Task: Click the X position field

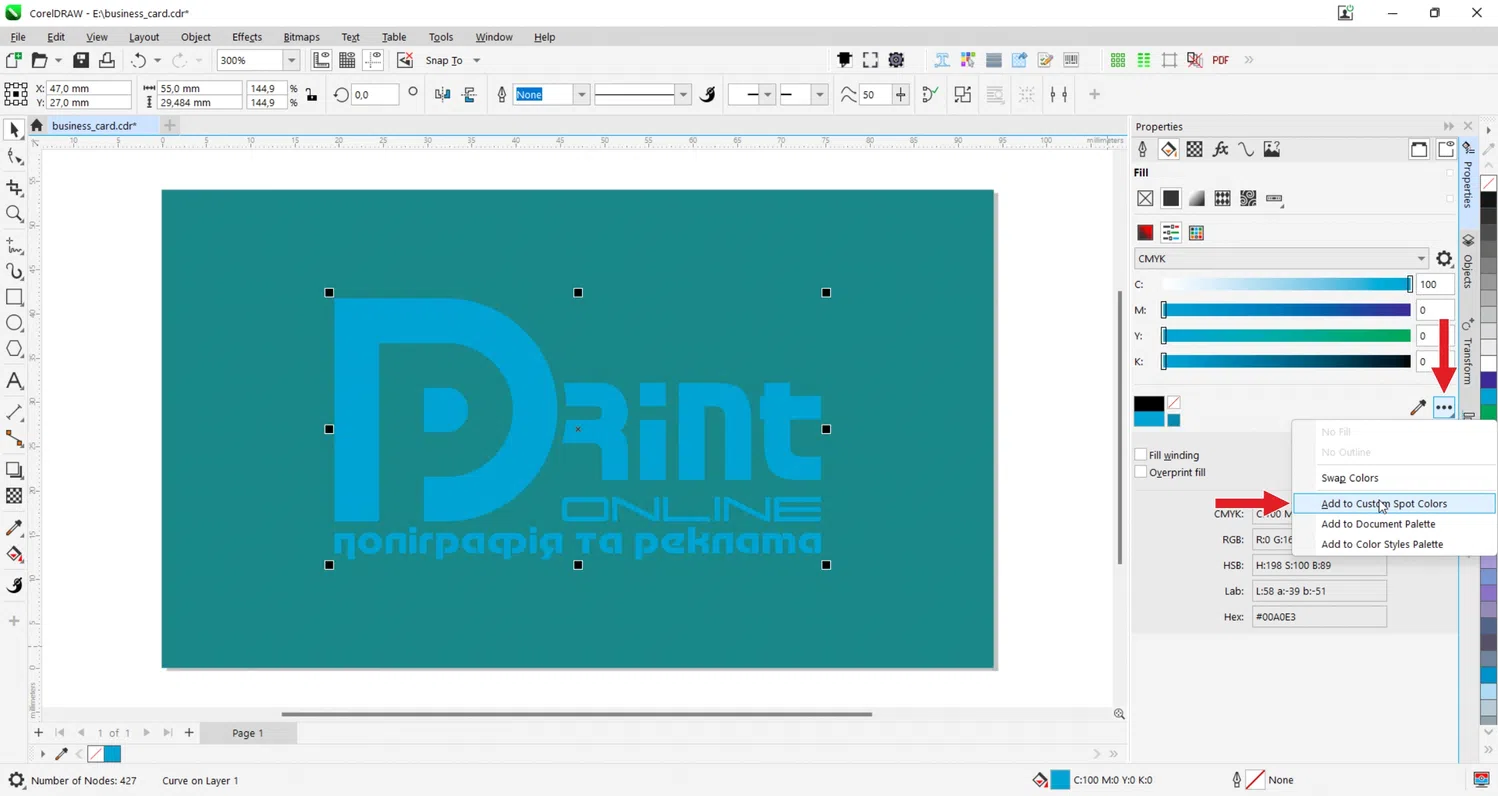Action: [88, 88]
